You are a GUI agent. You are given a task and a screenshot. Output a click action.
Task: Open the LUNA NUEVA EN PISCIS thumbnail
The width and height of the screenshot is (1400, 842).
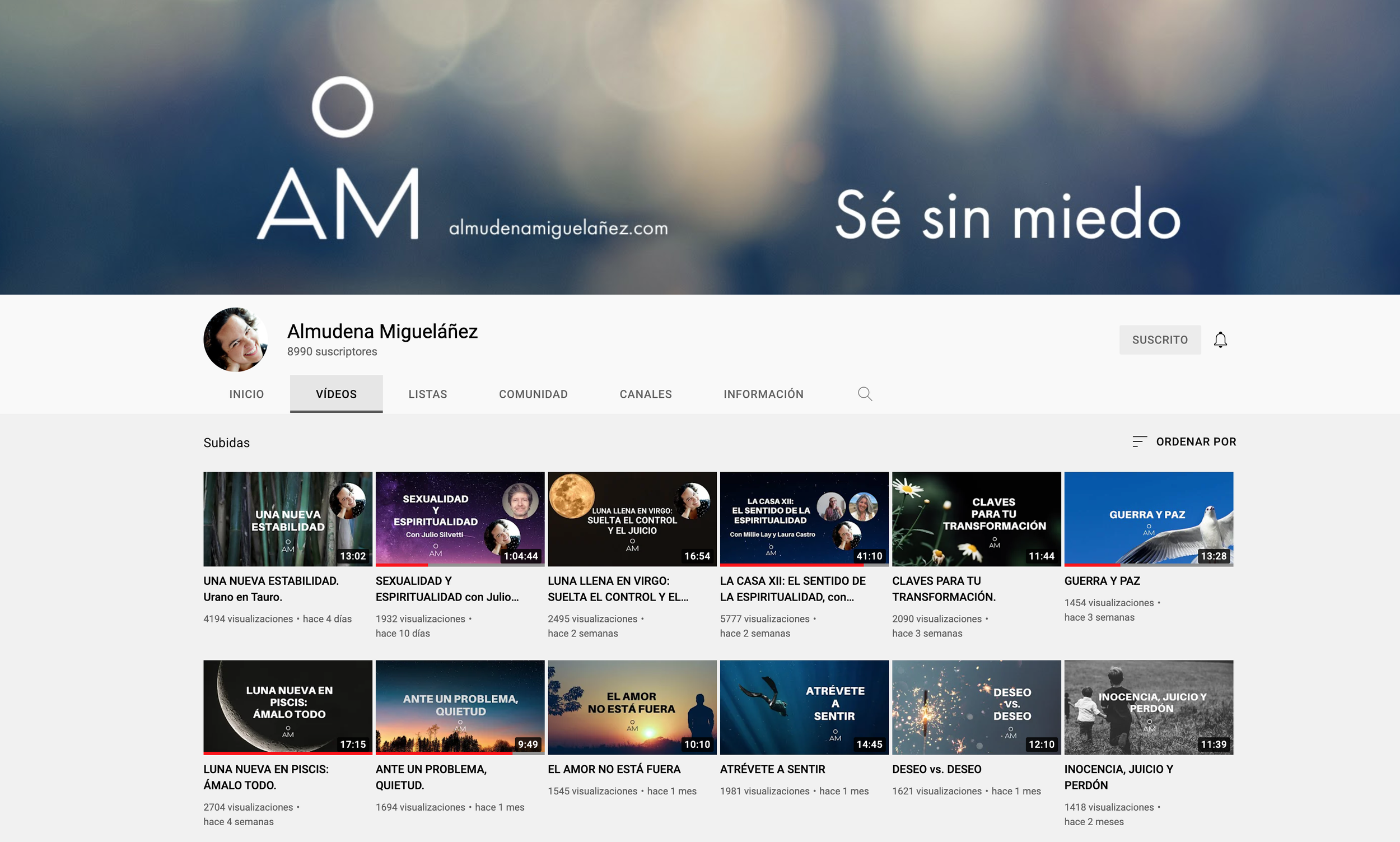[288, 708]
